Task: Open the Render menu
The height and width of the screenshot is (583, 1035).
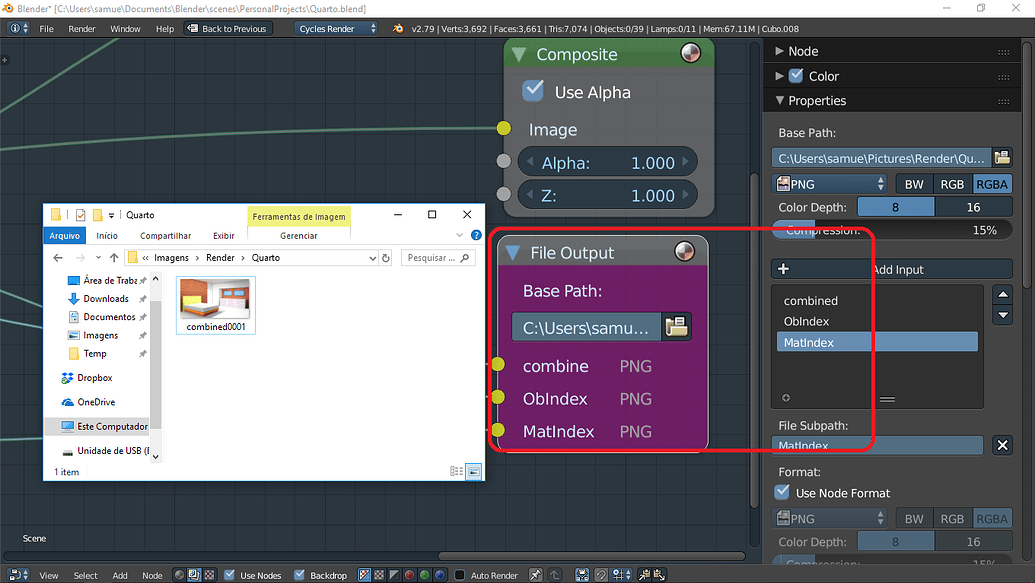Action: tap(82, 28)
